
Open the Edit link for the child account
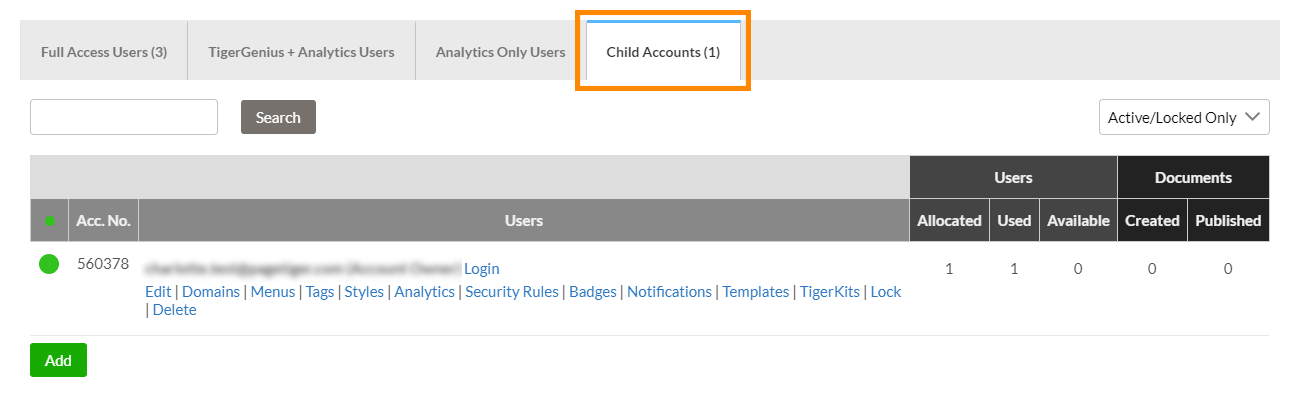pos(158,292)
